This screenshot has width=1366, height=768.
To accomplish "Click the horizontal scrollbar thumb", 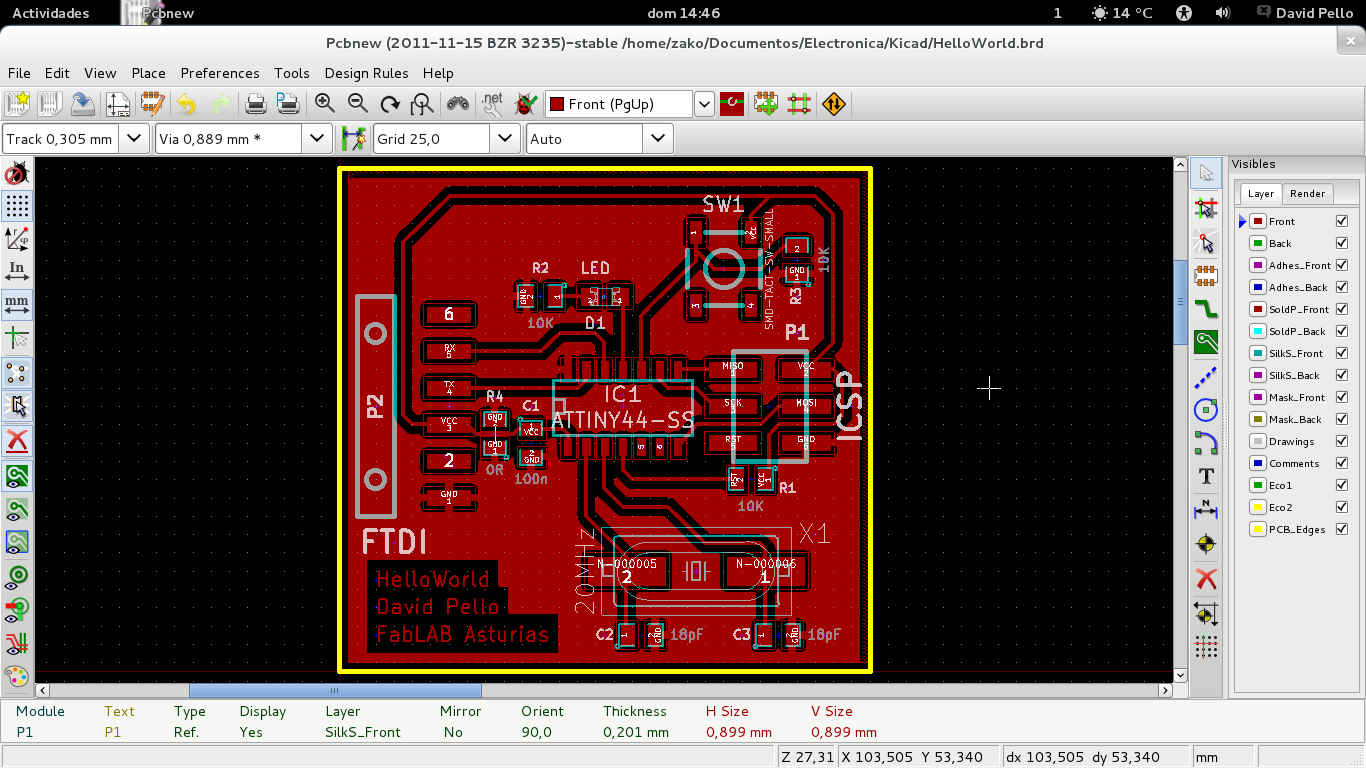I will (335, 690).
